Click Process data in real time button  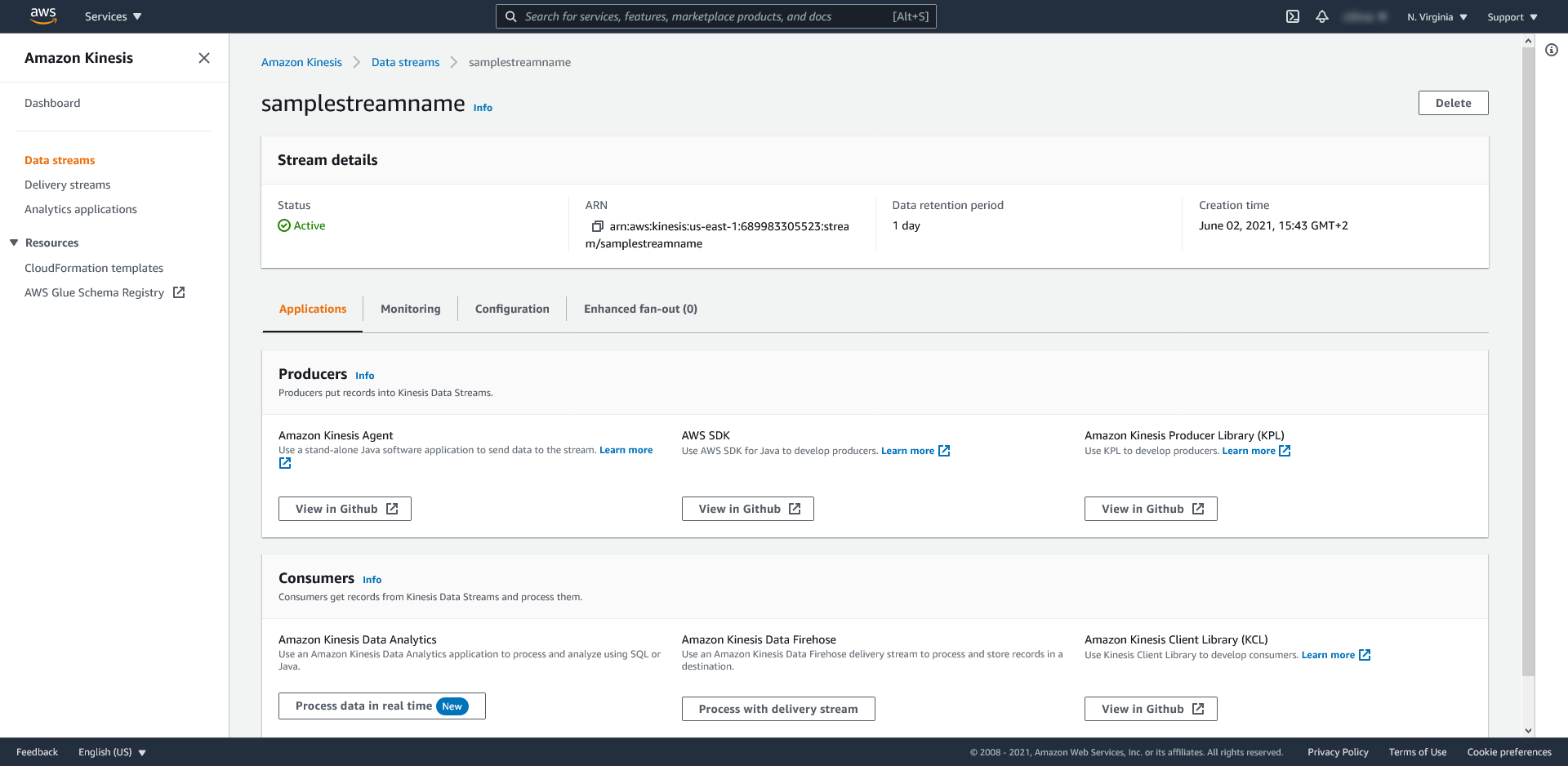pos(381,706)
